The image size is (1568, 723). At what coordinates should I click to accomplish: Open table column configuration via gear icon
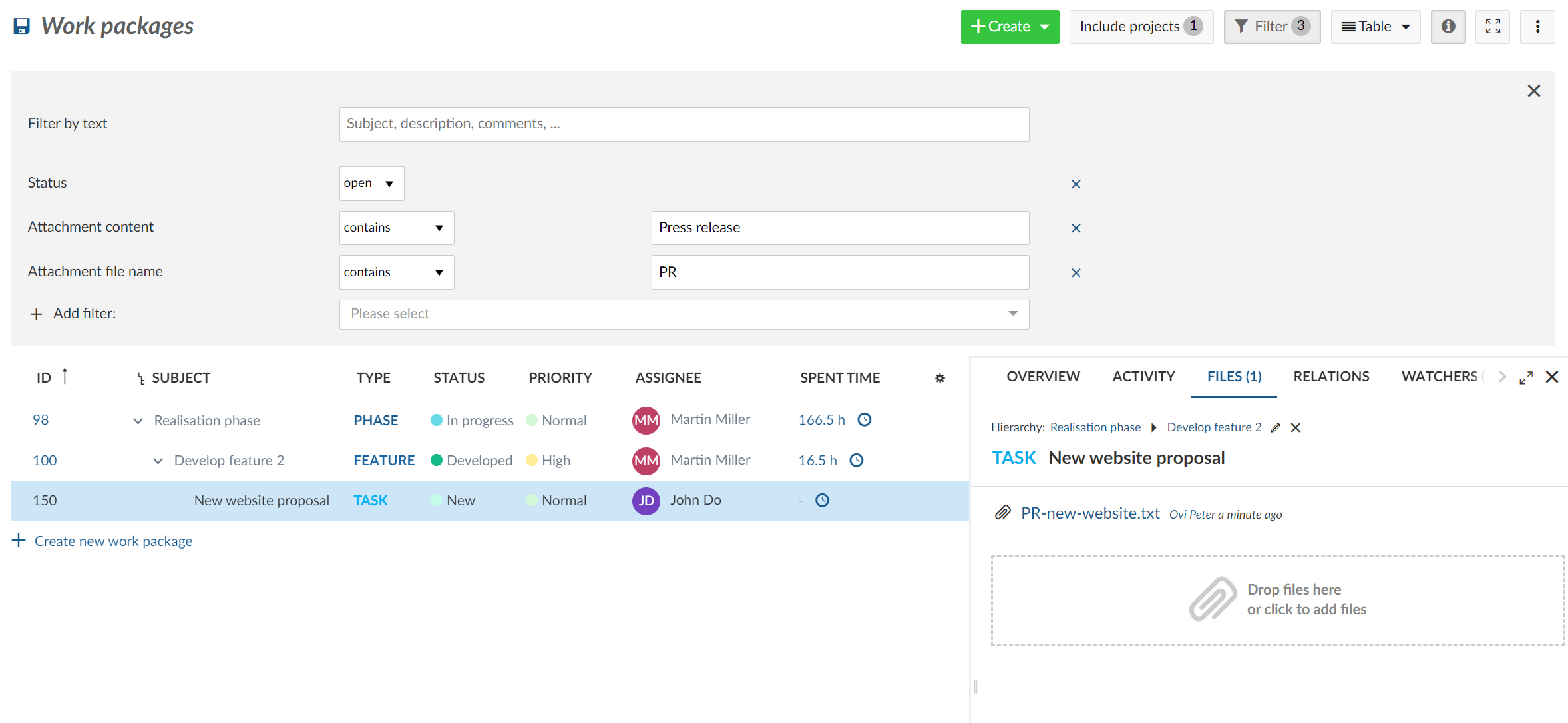[x=940, y=378]
